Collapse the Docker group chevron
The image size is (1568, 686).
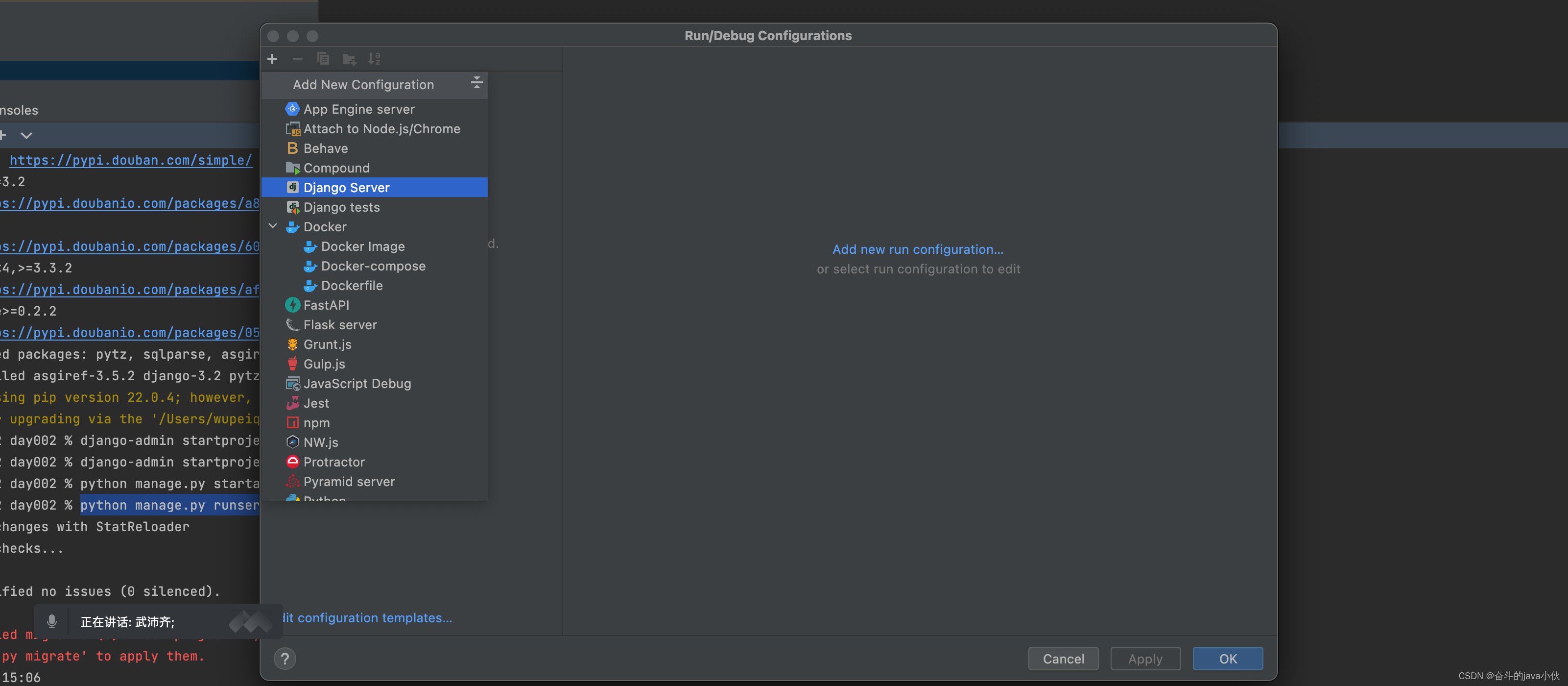[273, 226]
